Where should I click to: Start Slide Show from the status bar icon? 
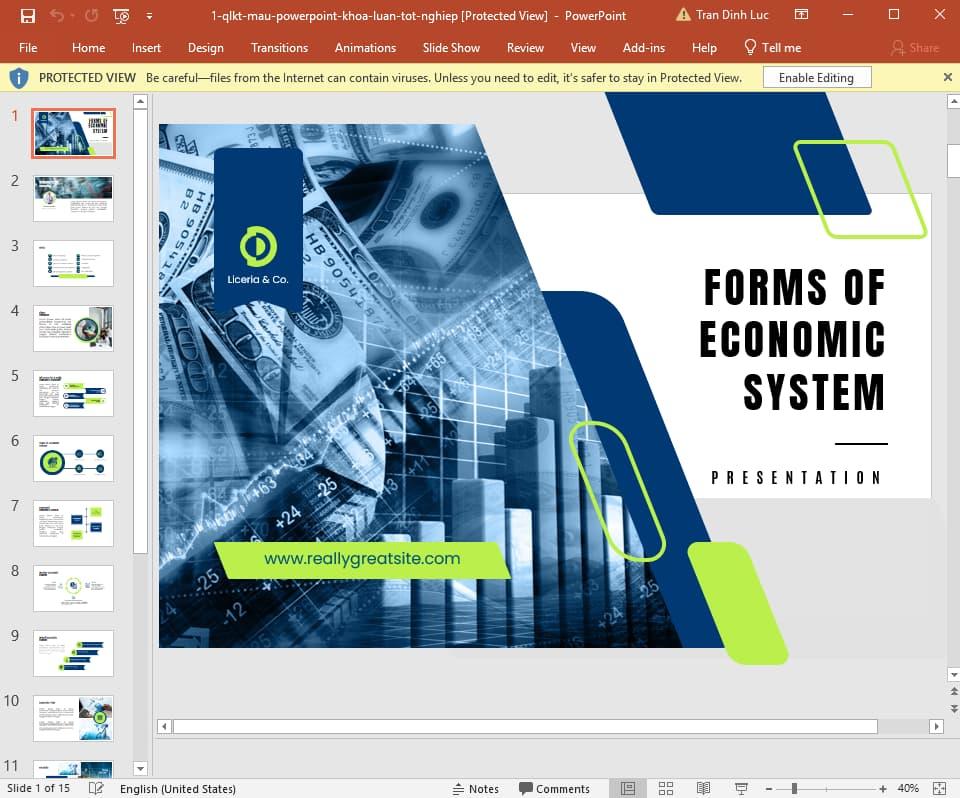741,788
